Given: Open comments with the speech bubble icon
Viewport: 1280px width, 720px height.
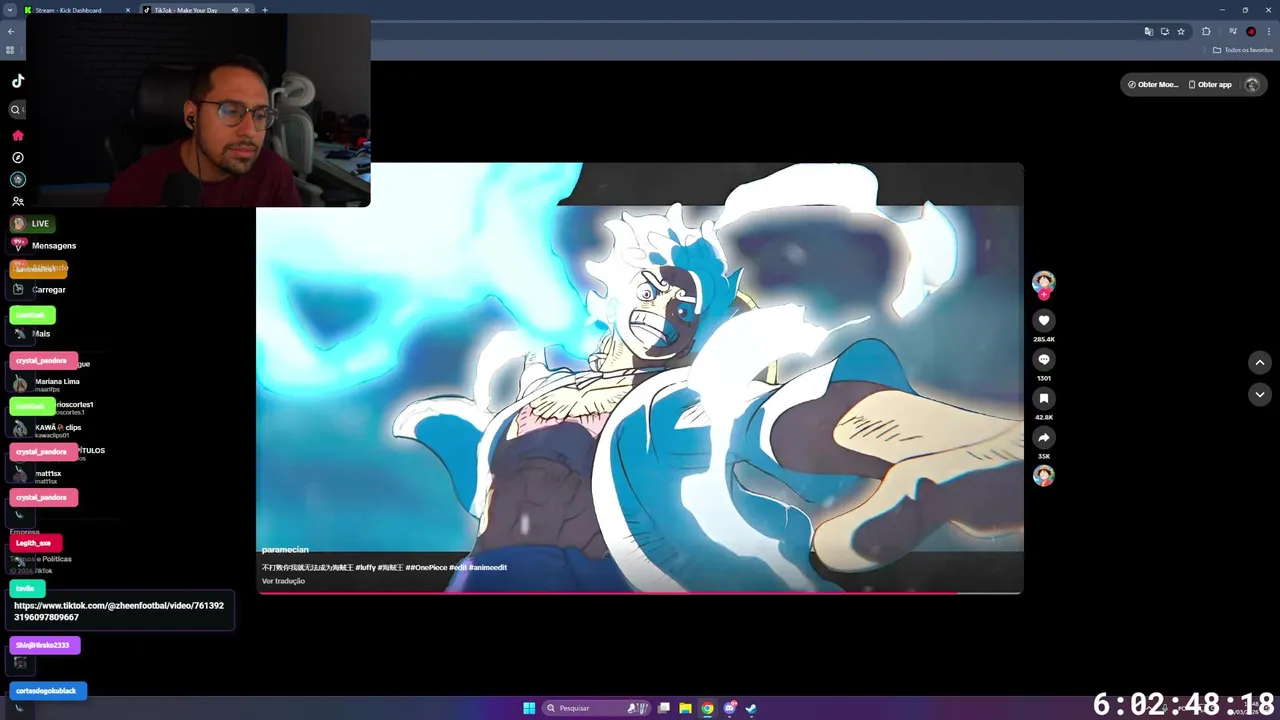Looking at the screenshot, I should tap(1043, 359).
